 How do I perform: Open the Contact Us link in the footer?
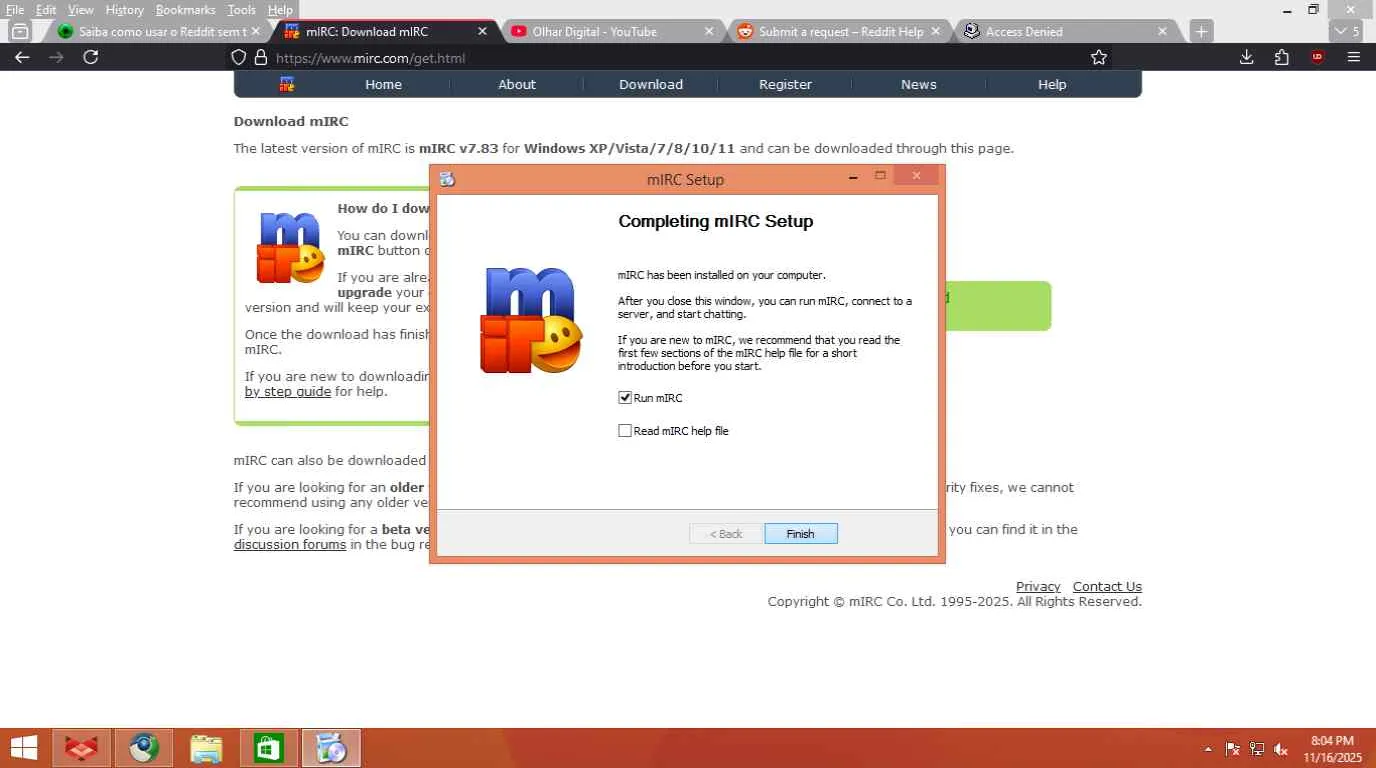(1107, 587)
